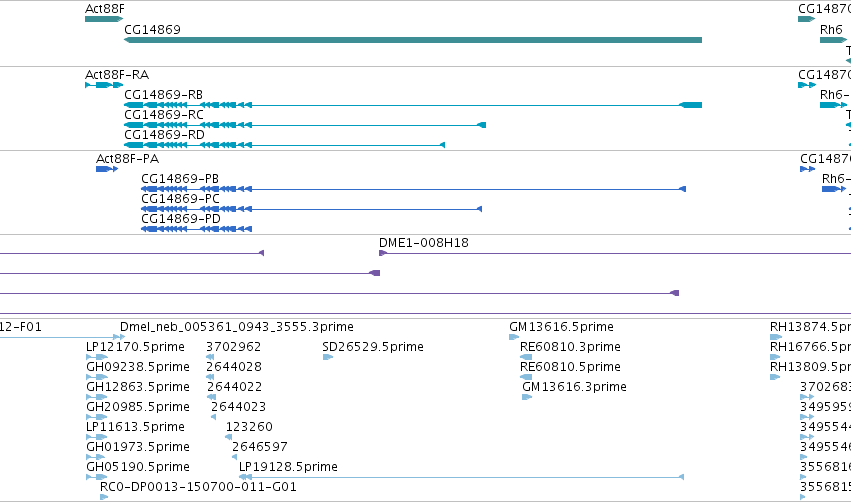Select the CG14869-PB protein label
This screenshot has width=851, height=502.
tap(180, 179)
